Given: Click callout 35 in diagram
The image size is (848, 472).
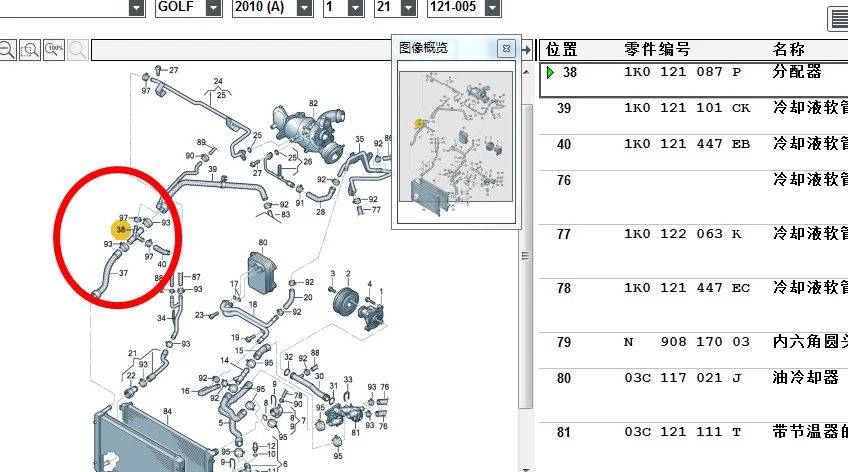Looking at the screenshot, I should pos(360,139).
